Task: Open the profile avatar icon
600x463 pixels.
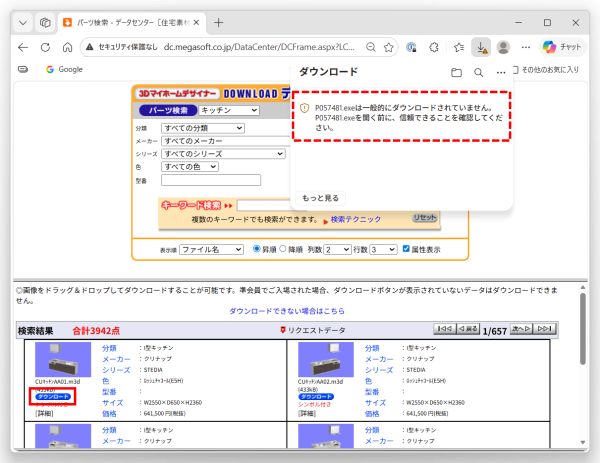Action: click(503, 47)
